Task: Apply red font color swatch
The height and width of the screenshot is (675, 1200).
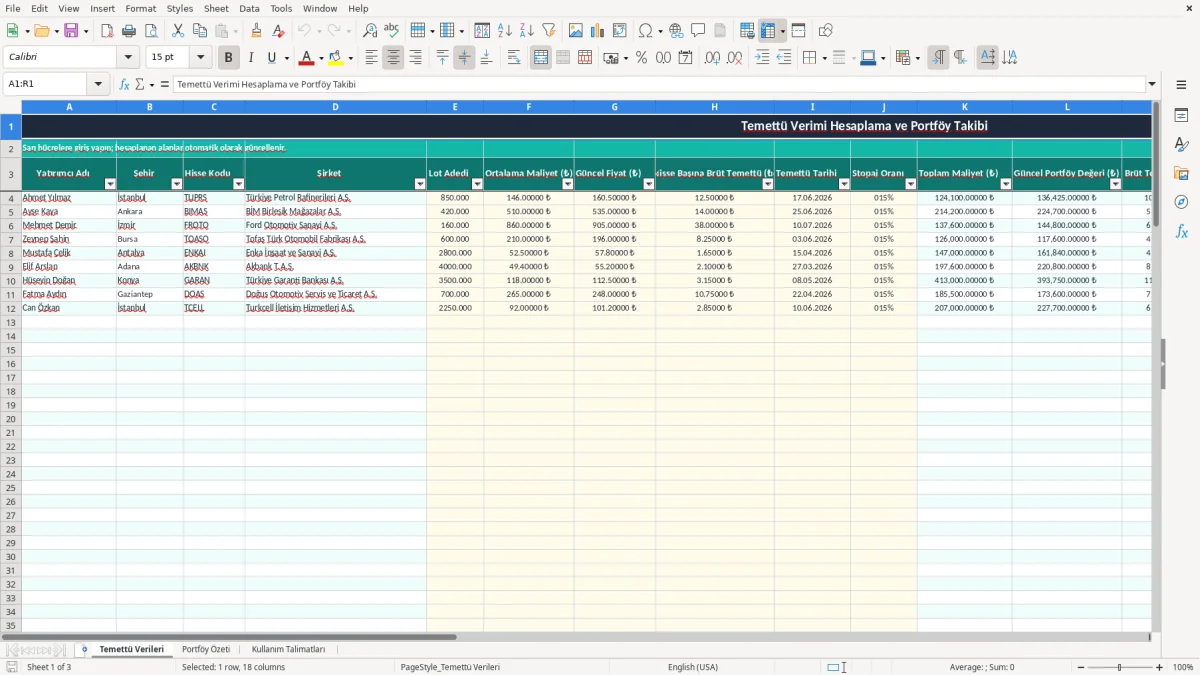Action: (x=307, y=58)
